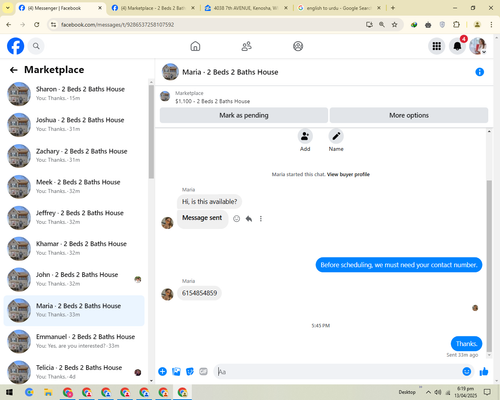
Task: Attach a photo file in the composer
Action: [x=176, y=371]
